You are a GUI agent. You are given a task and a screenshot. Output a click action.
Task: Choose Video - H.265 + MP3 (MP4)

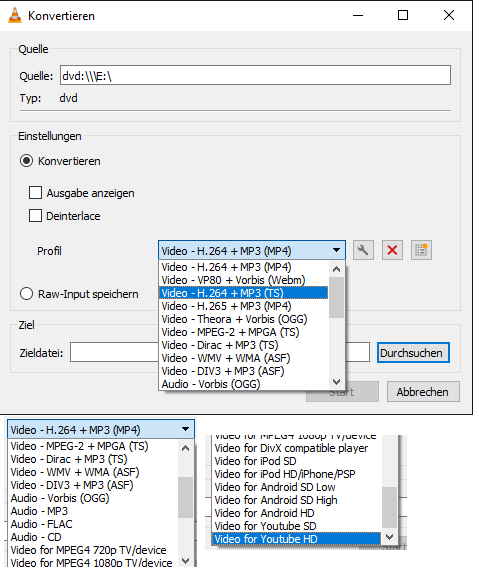tap(243, 306)
